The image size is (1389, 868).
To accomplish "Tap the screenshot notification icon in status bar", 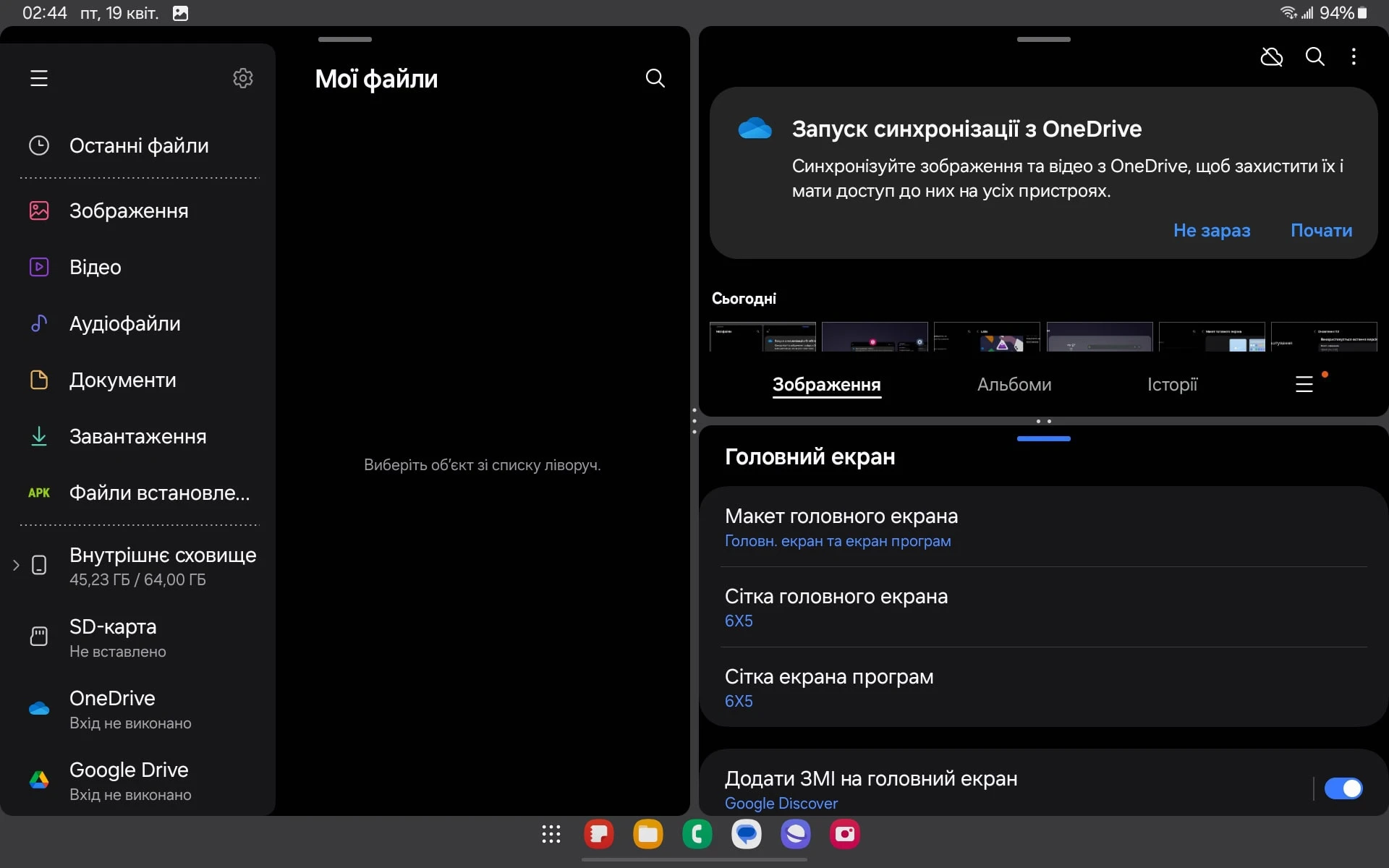I will 181,13.
